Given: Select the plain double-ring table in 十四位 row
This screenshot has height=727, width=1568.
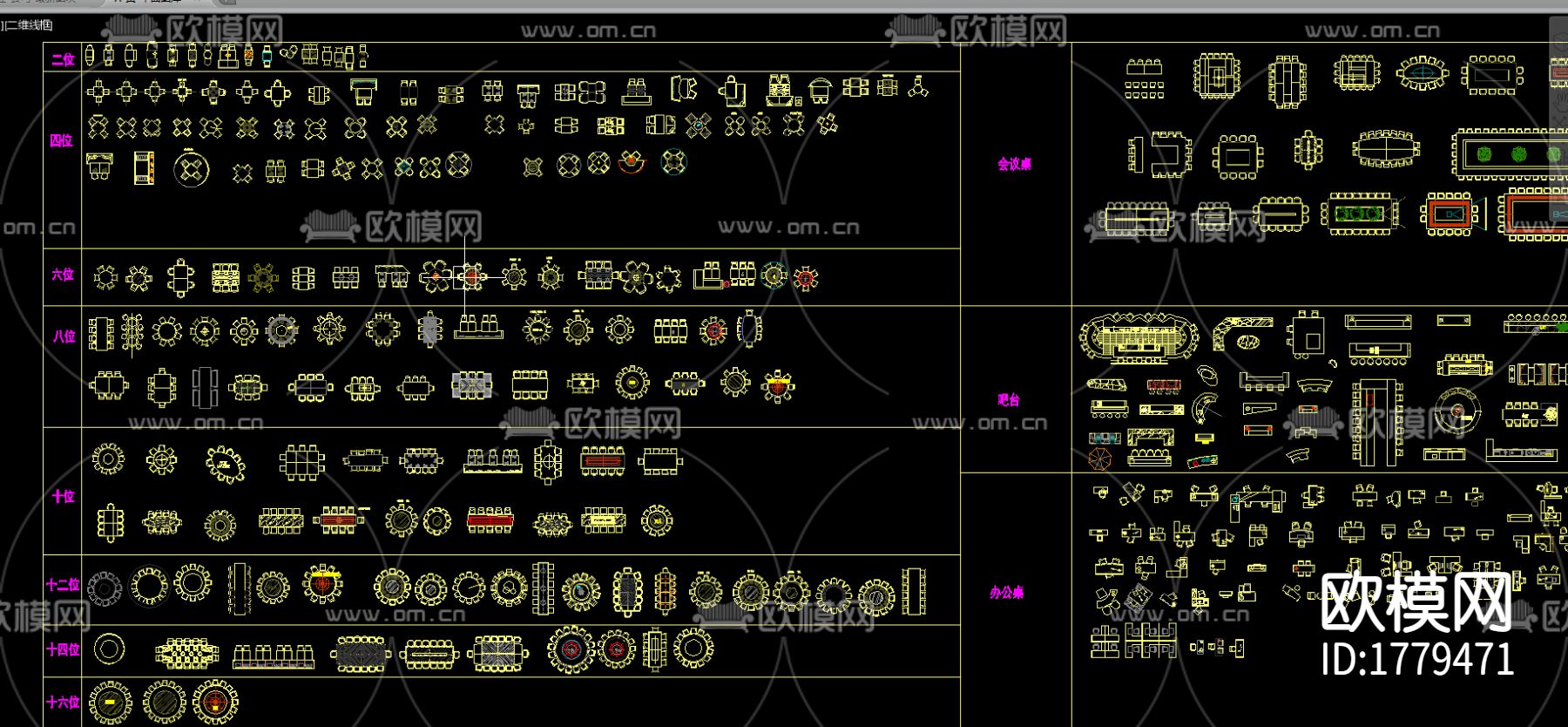Looking at the screenshot, I should pos(109,649).
